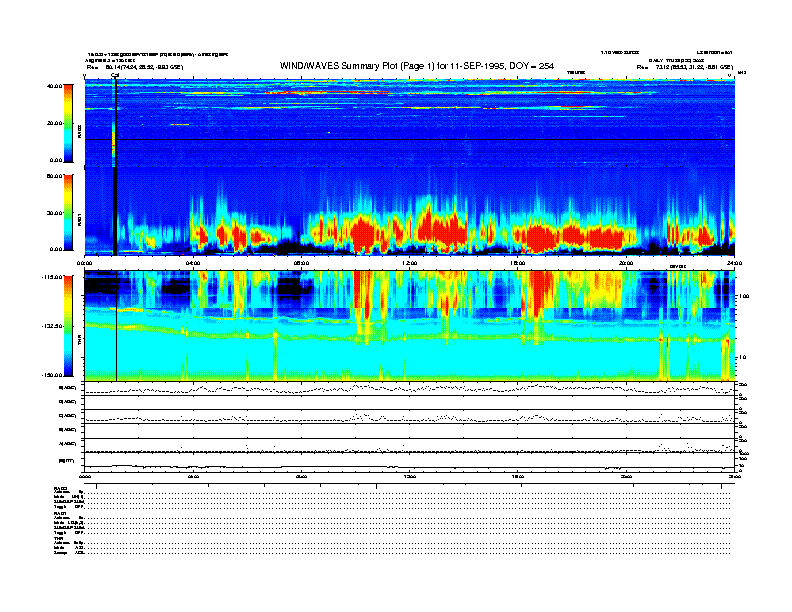Click the 40.00 value on top color scale
Viewport: 792px width, 612px height.
56,86
